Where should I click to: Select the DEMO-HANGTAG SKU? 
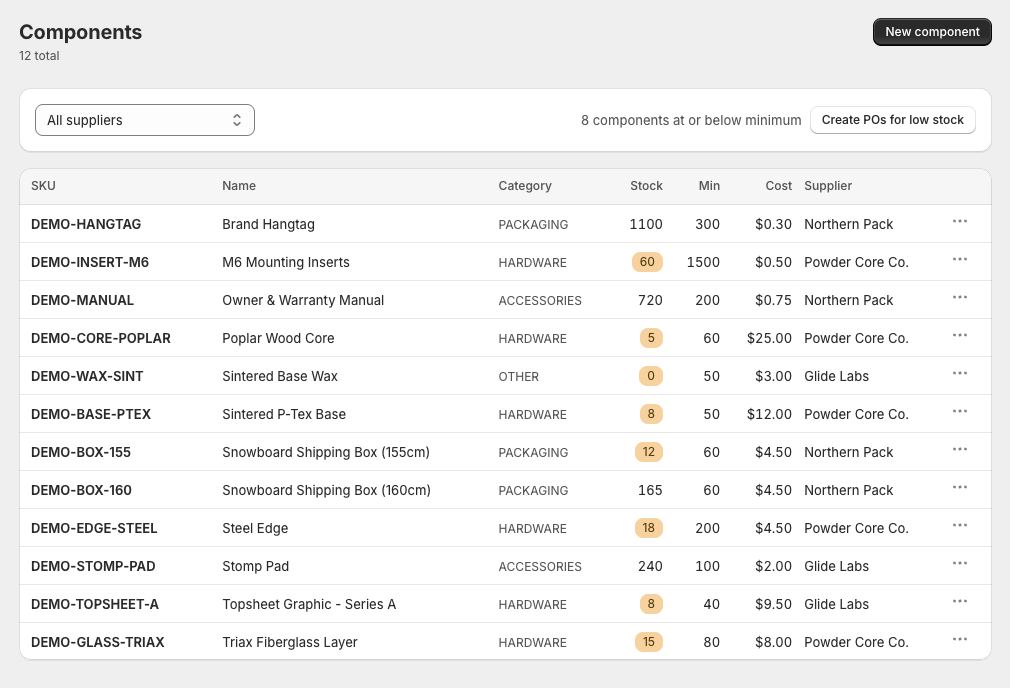click(x=86, y=224)
